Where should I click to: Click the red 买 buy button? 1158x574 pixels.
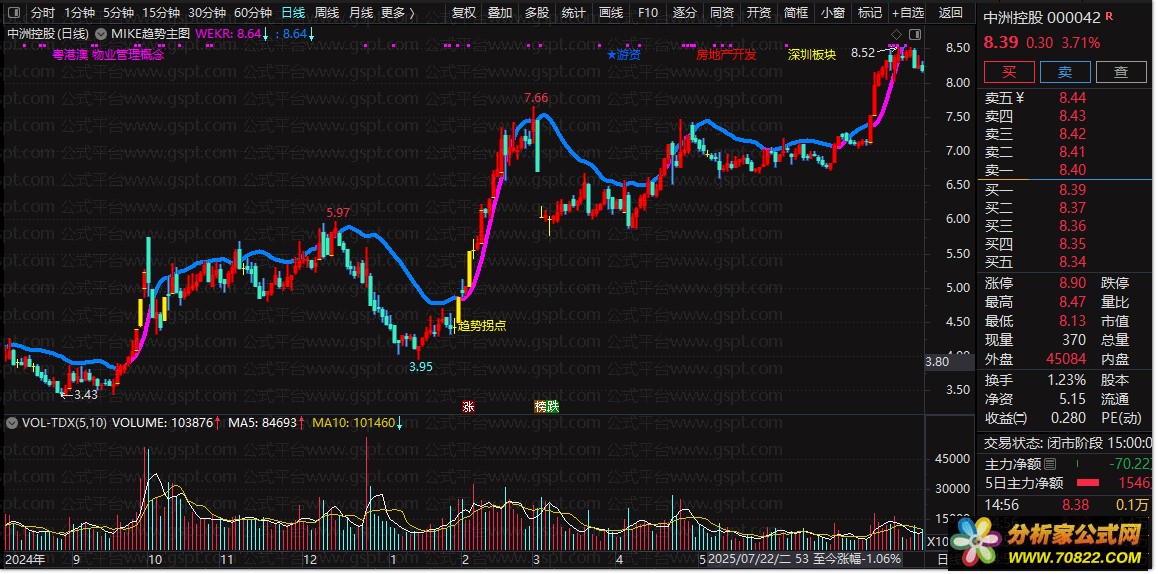click(x=1008, y=72)
